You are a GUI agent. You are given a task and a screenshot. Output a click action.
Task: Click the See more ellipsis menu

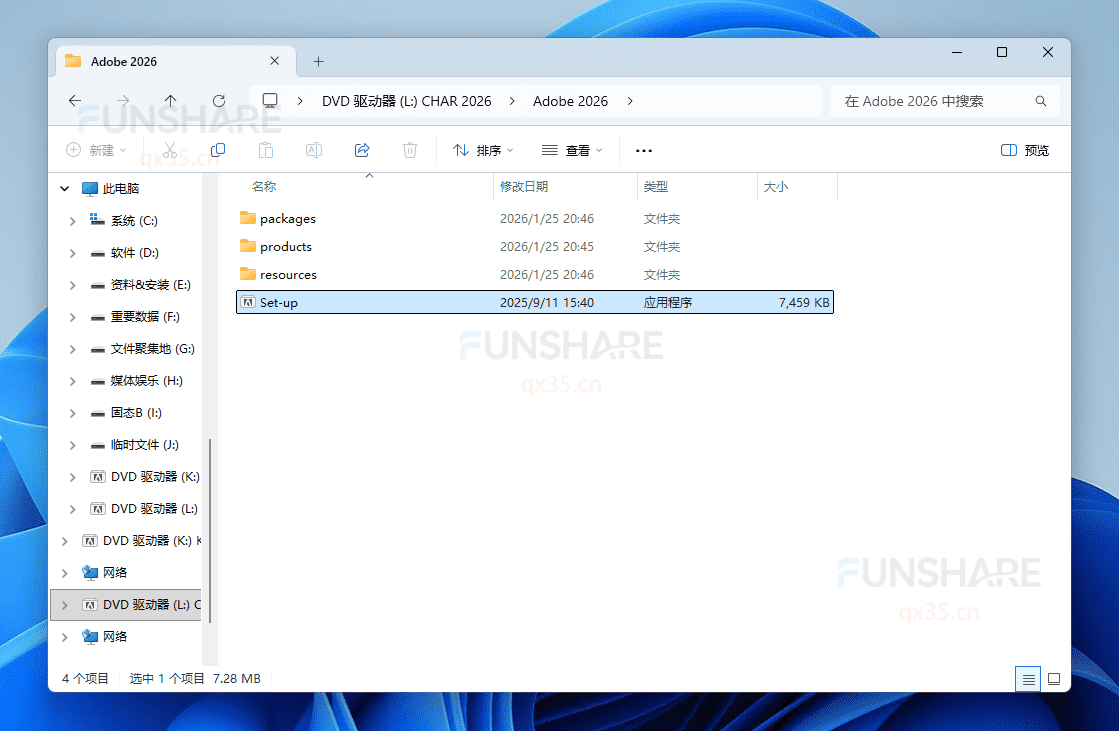click(643, 150)
